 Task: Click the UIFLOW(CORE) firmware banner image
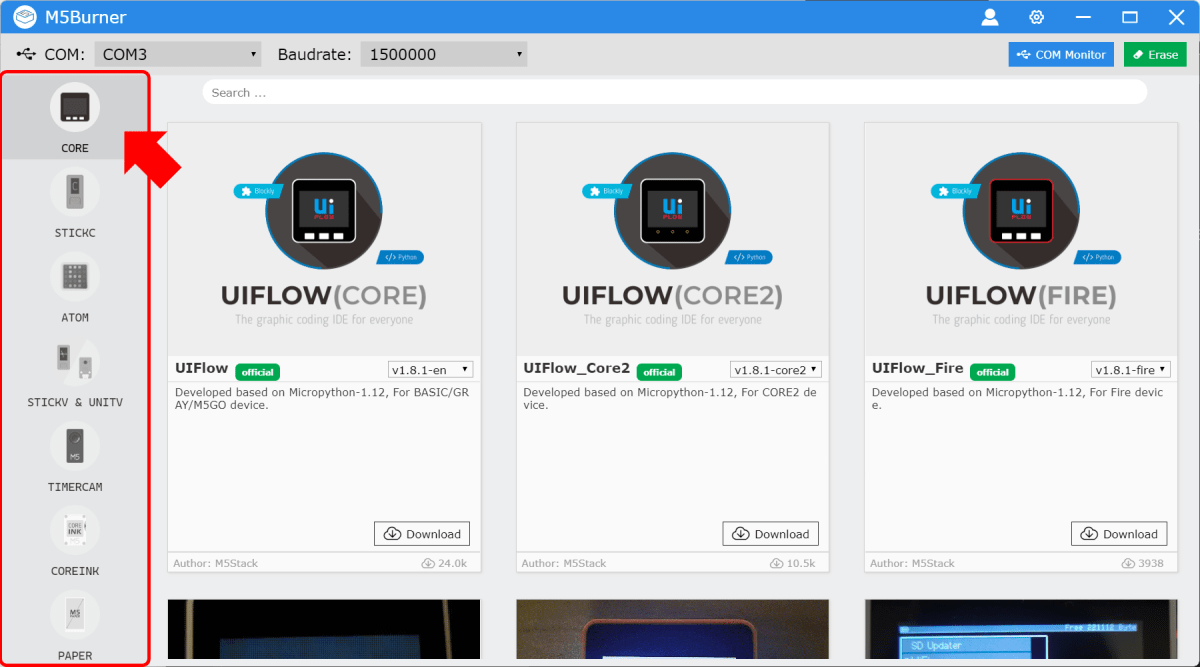click(324, 239)
